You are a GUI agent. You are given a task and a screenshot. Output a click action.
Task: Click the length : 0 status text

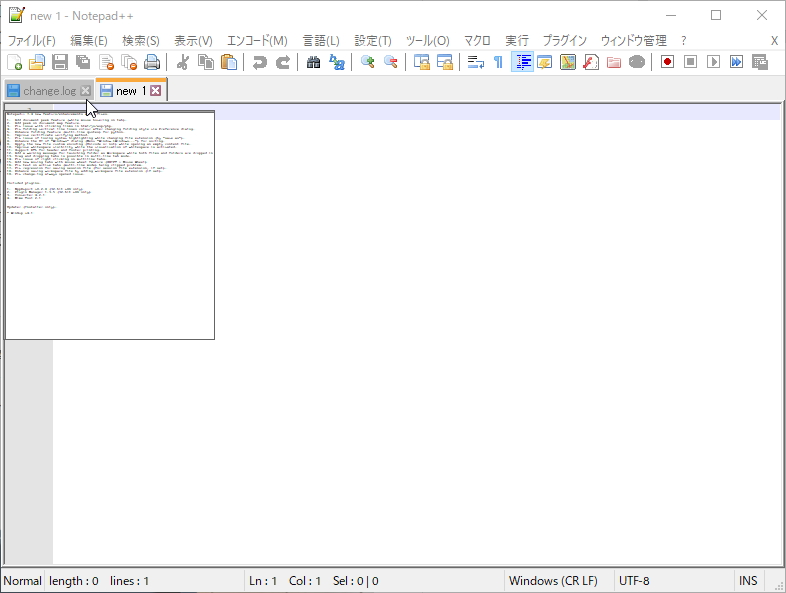[74, 581]
